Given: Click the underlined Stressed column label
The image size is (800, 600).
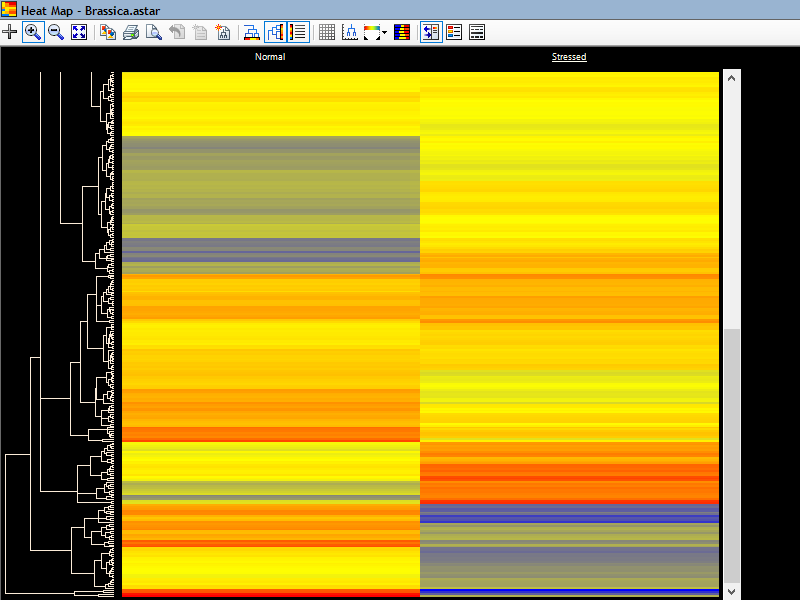Looking at the screenshot, I should 569,57.
